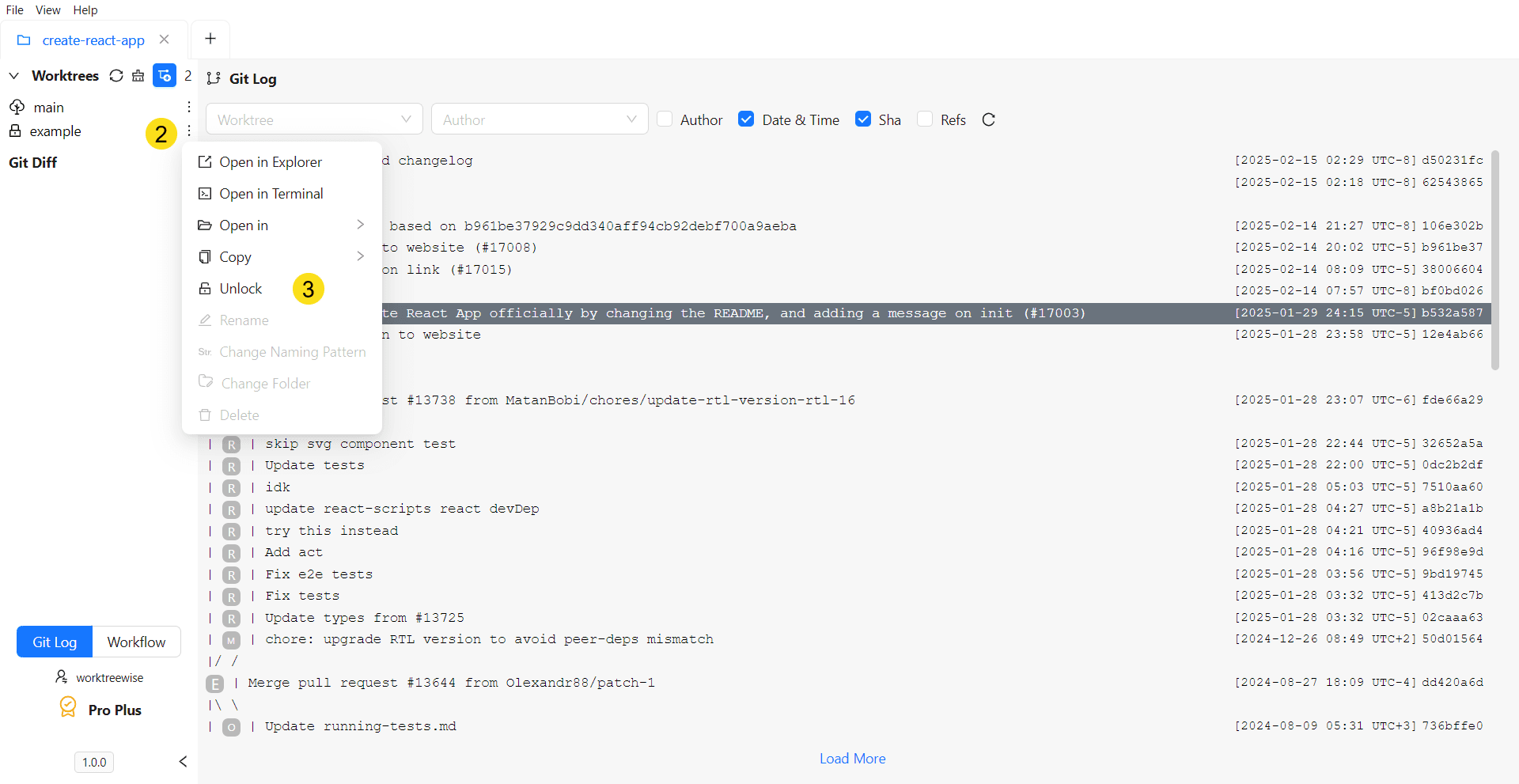Open the Author filter dropdown

click(x=540, y=119)
